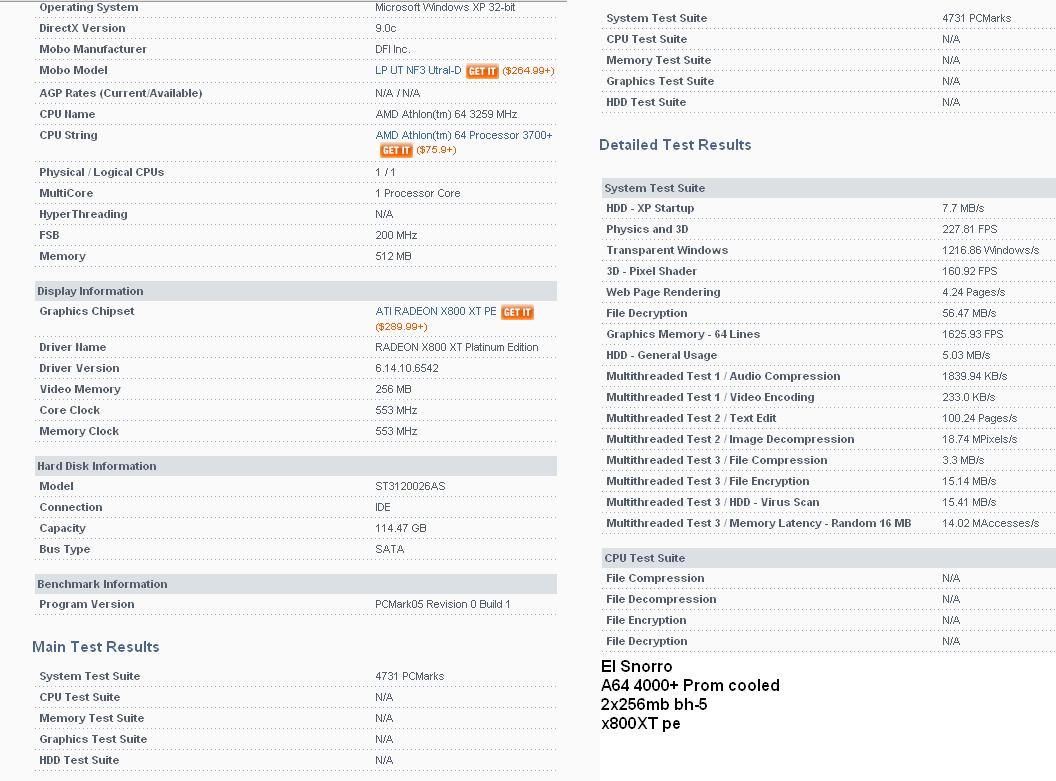
Task: Select the DirectX Version 9.0c value
Action: point(386,28)
